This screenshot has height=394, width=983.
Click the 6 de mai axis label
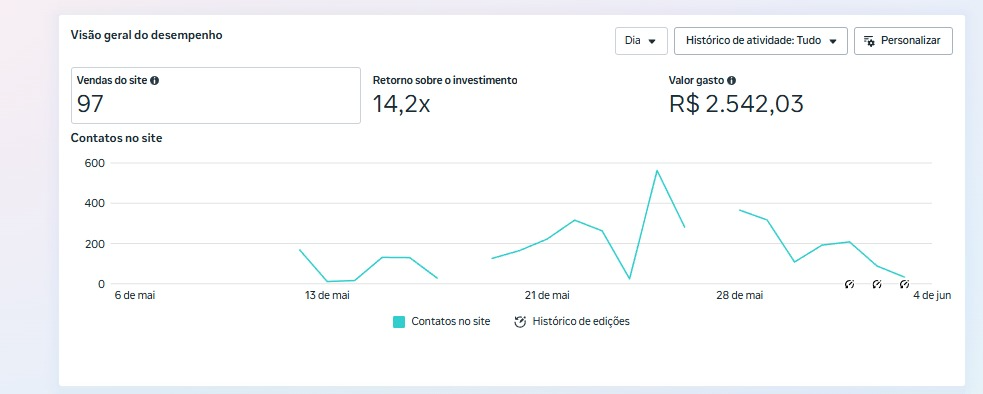(x=134, y=296)
